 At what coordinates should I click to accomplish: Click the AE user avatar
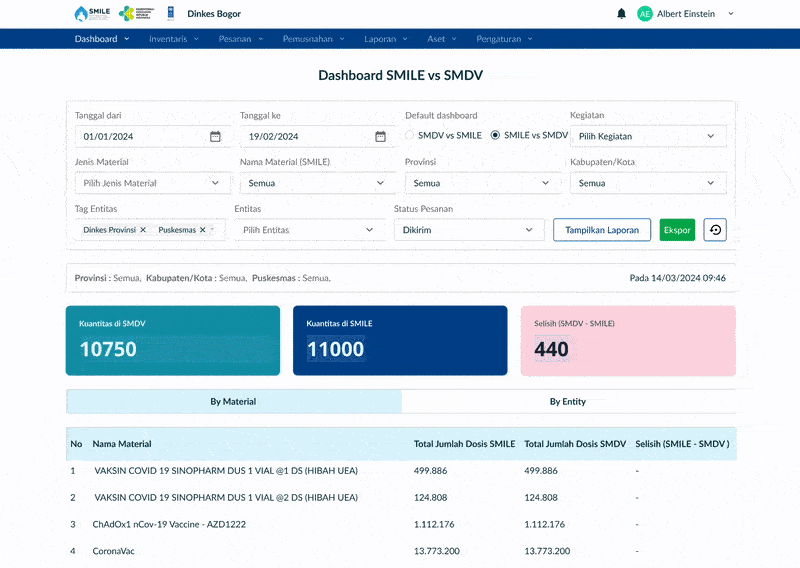click(645, 14)
